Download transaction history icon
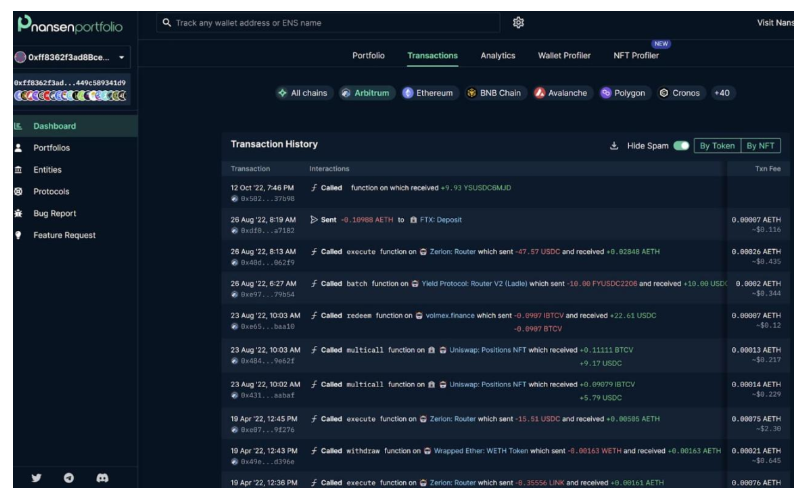Viewport: 812px width, 491px height. (614, 146)
